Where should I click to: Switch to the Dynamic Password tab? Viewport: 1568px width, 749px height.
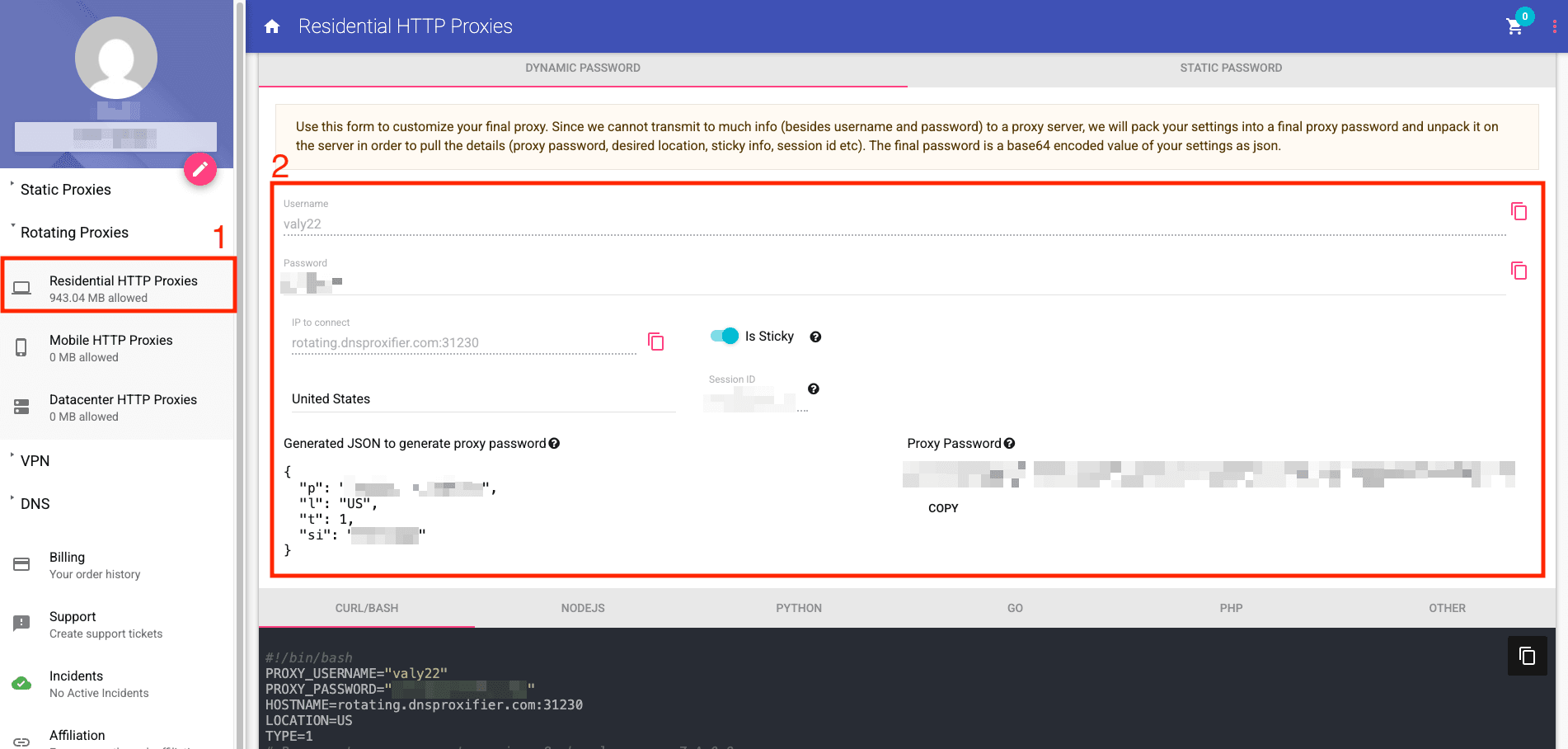point(583,68)
